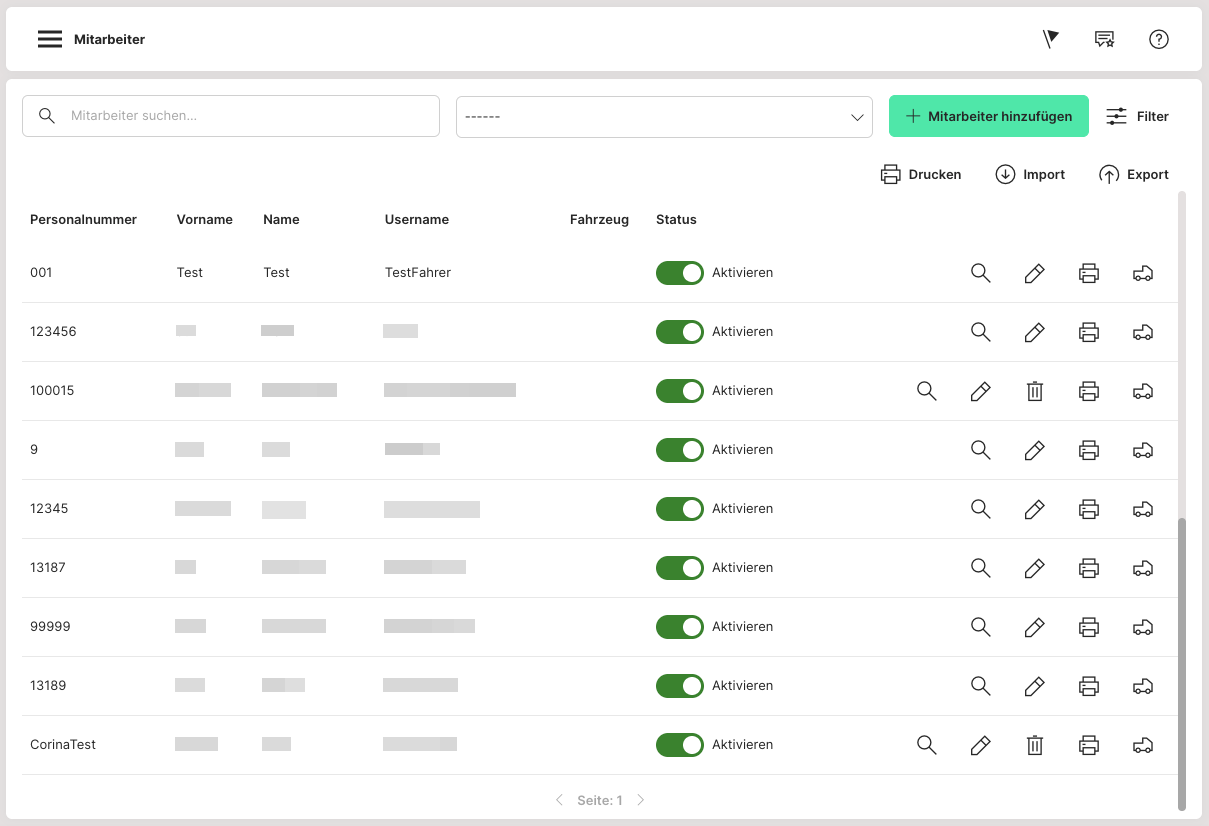Toggle status switch for employee 001
1209x826 pixels.
pos(680,273)
